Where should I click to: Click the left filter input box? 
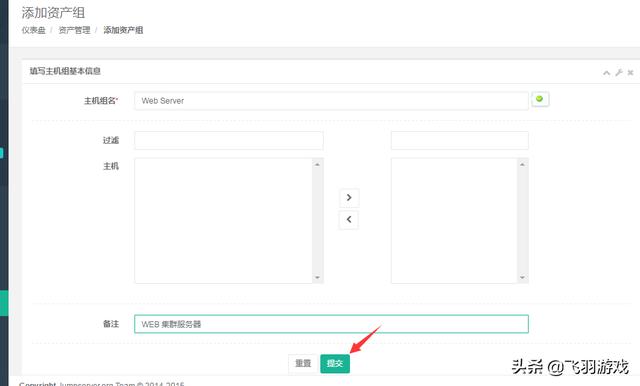pyautogui.click(x=229, y=140)
